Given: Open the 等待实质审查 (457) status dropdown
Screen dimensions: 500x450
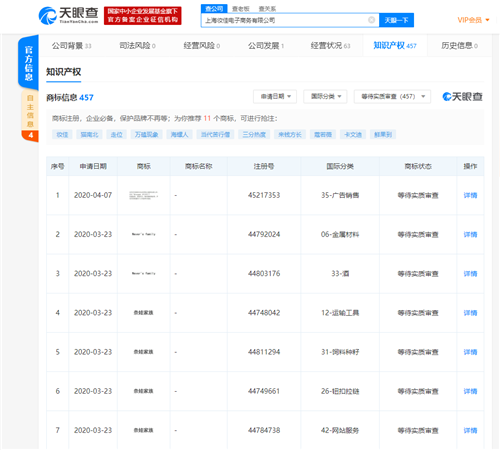Looking at the screenshot, I should point(392,97).
